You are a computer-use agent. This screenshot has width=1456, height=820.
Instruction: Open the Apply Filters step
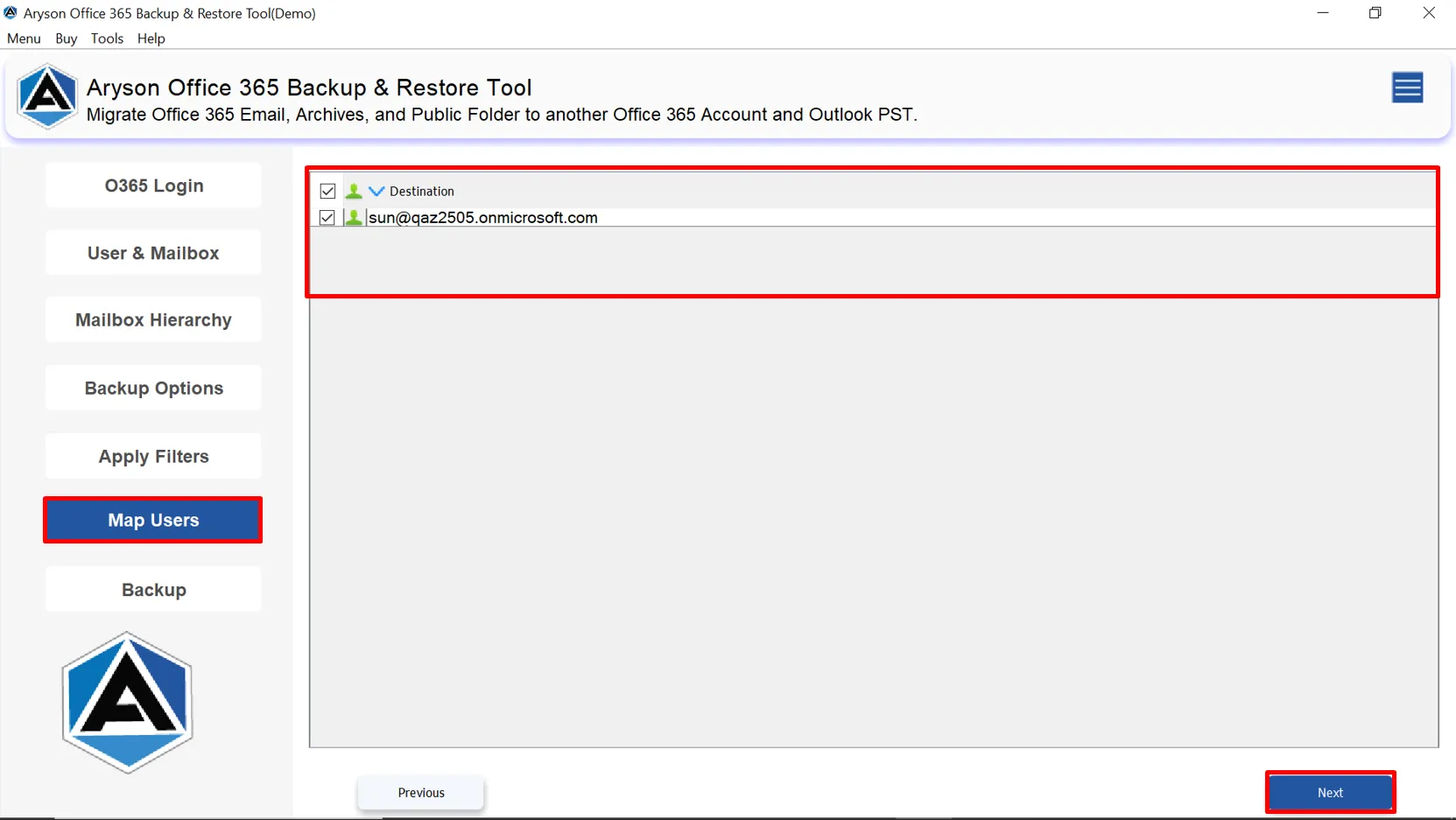pos(153,457)
